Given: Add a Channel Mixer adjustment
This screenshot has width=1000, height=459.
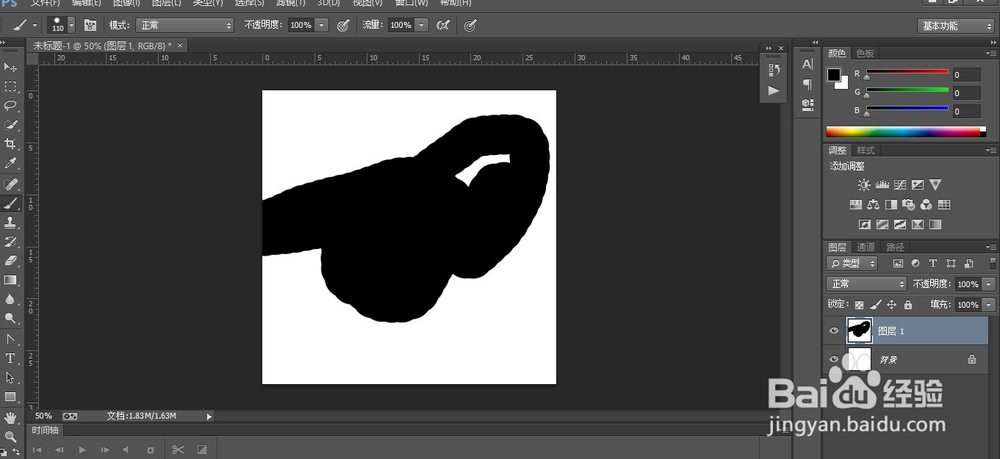Looking at the screenshot, I should (x=927, y=205).
